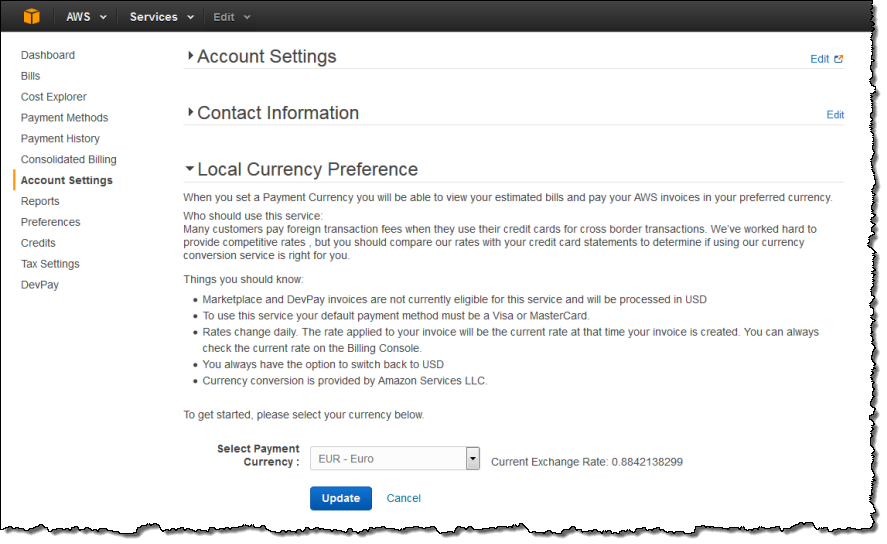Click Edit link for Account Settings
This screenshot has width=887, height=544.
pyautogui.click(x=819, y=59)
